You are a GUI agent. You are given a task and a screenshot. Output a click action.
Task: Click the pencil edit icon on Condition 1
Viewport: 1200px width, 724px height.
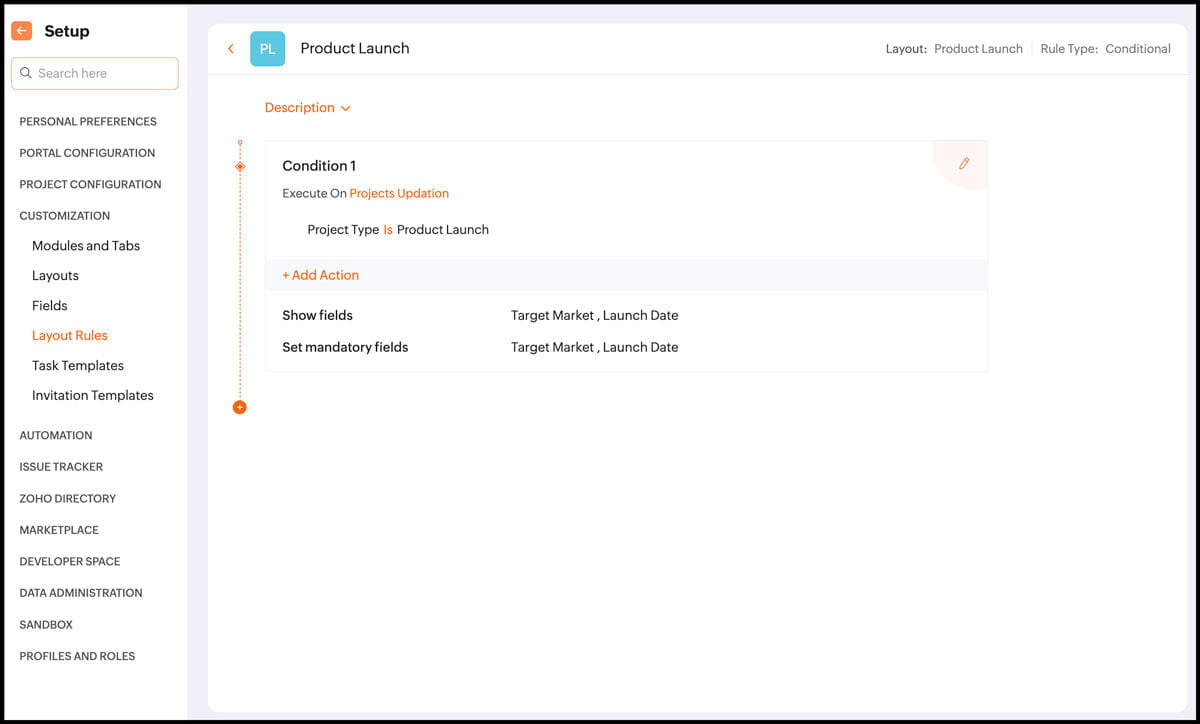[x=964, y=163]
